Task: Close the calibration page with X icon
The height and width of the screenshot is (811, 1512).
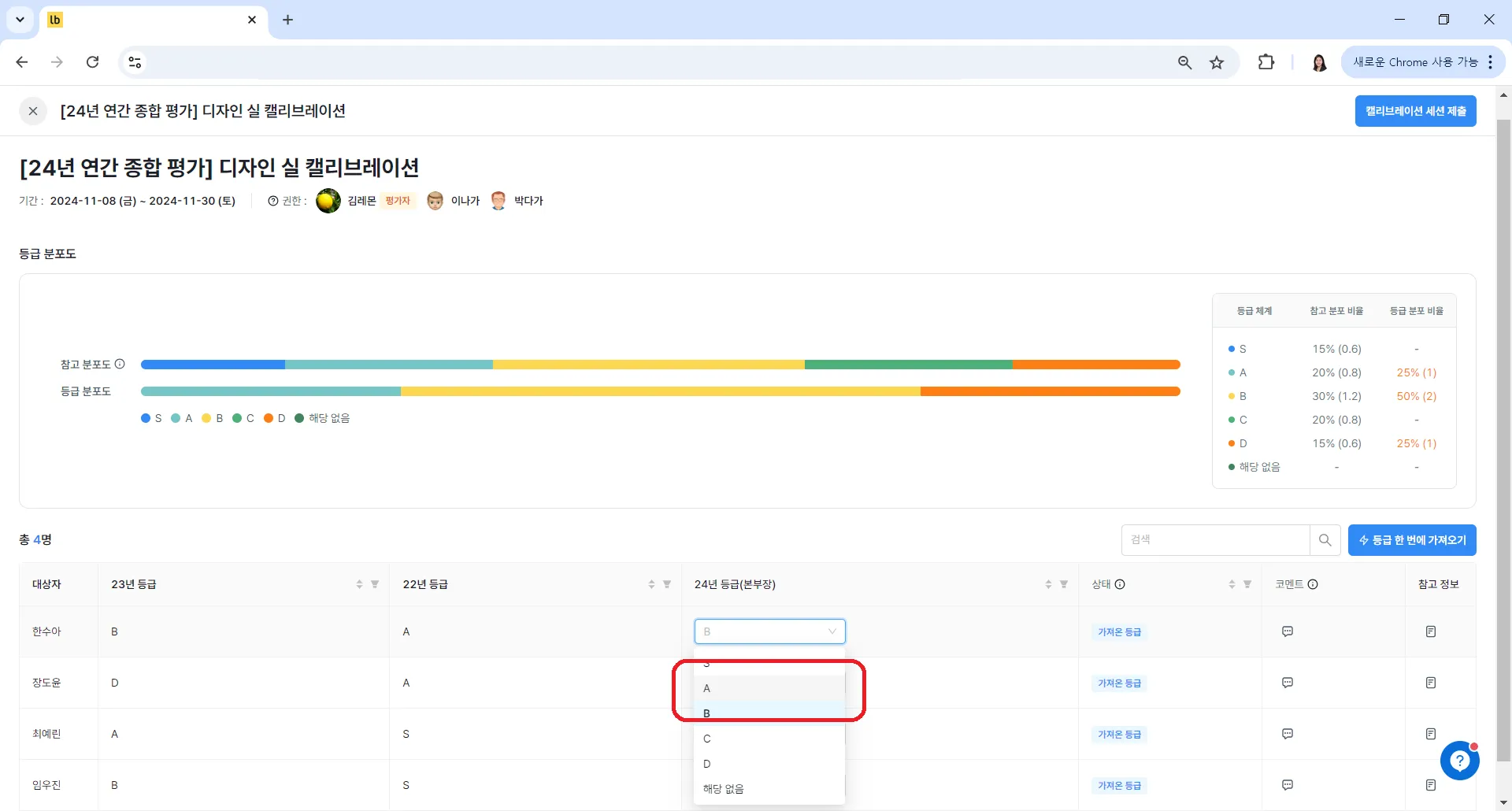Action: [x=33, y=111]
